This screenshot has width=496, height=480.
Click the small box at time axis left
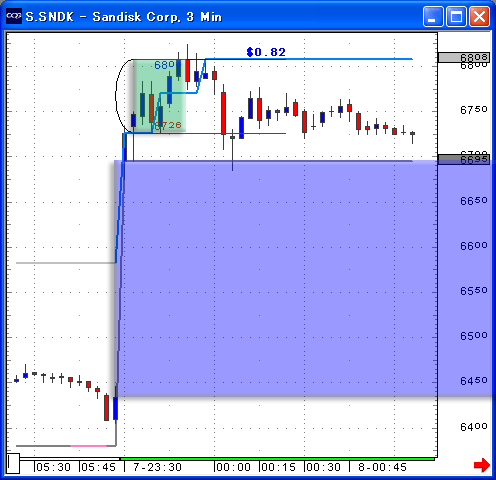point(13,463)
